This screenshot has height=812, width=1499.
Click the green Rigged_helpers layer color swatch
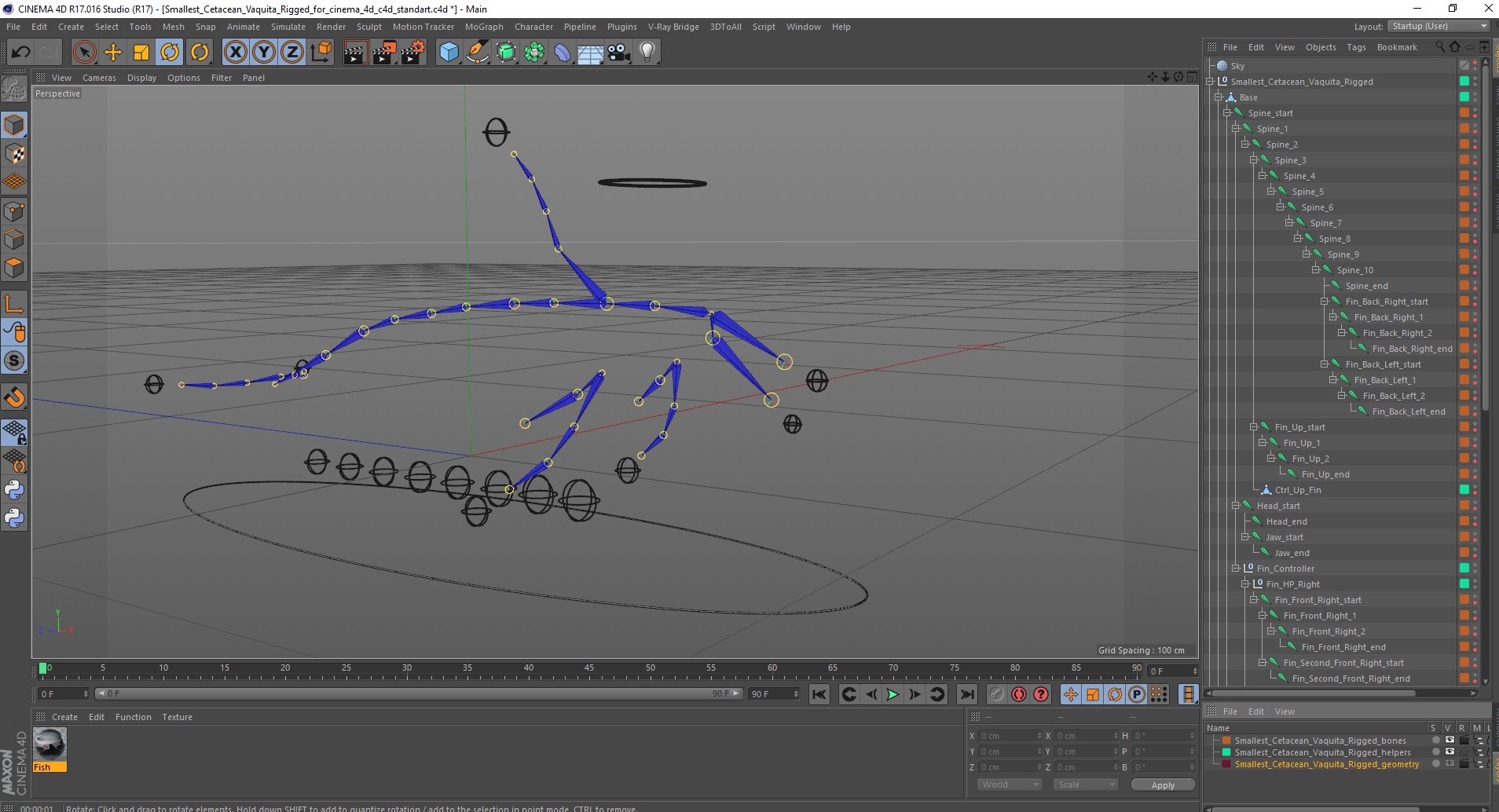(1226, 752)
